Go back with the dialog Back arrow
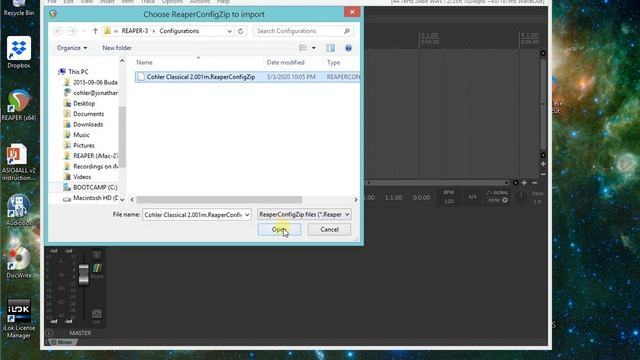Image resolution: width=640 pixels, height=360 pixels. tap(58, 31)
